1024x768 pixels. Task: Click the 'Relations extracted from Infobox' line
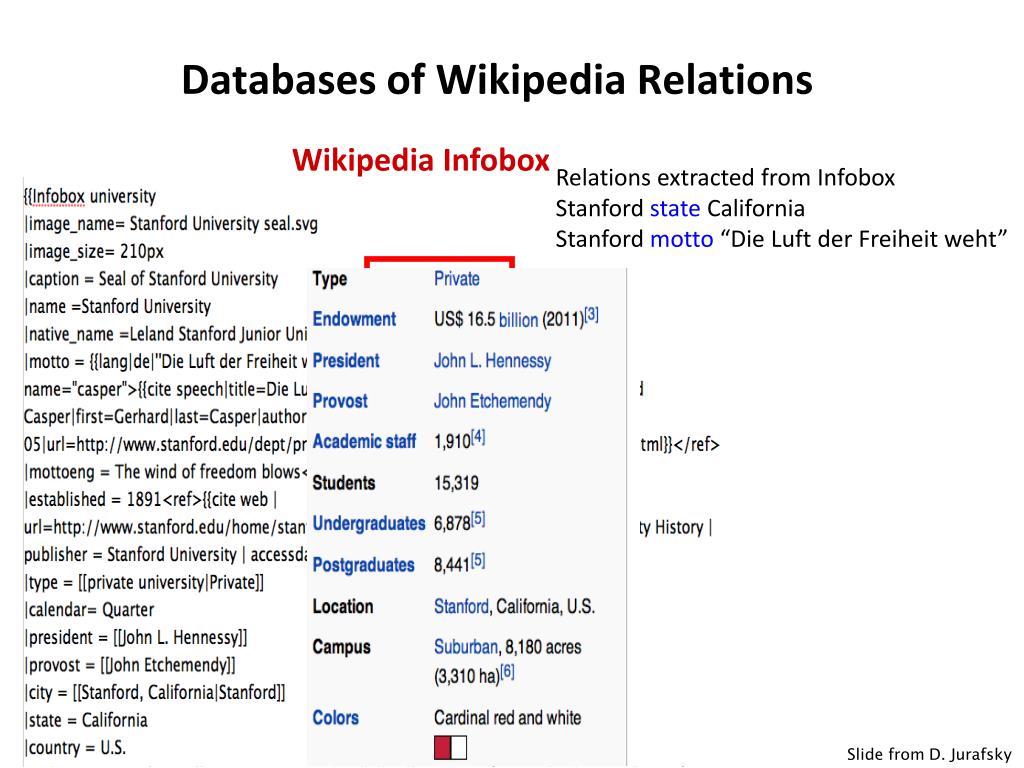pos(725,178)
